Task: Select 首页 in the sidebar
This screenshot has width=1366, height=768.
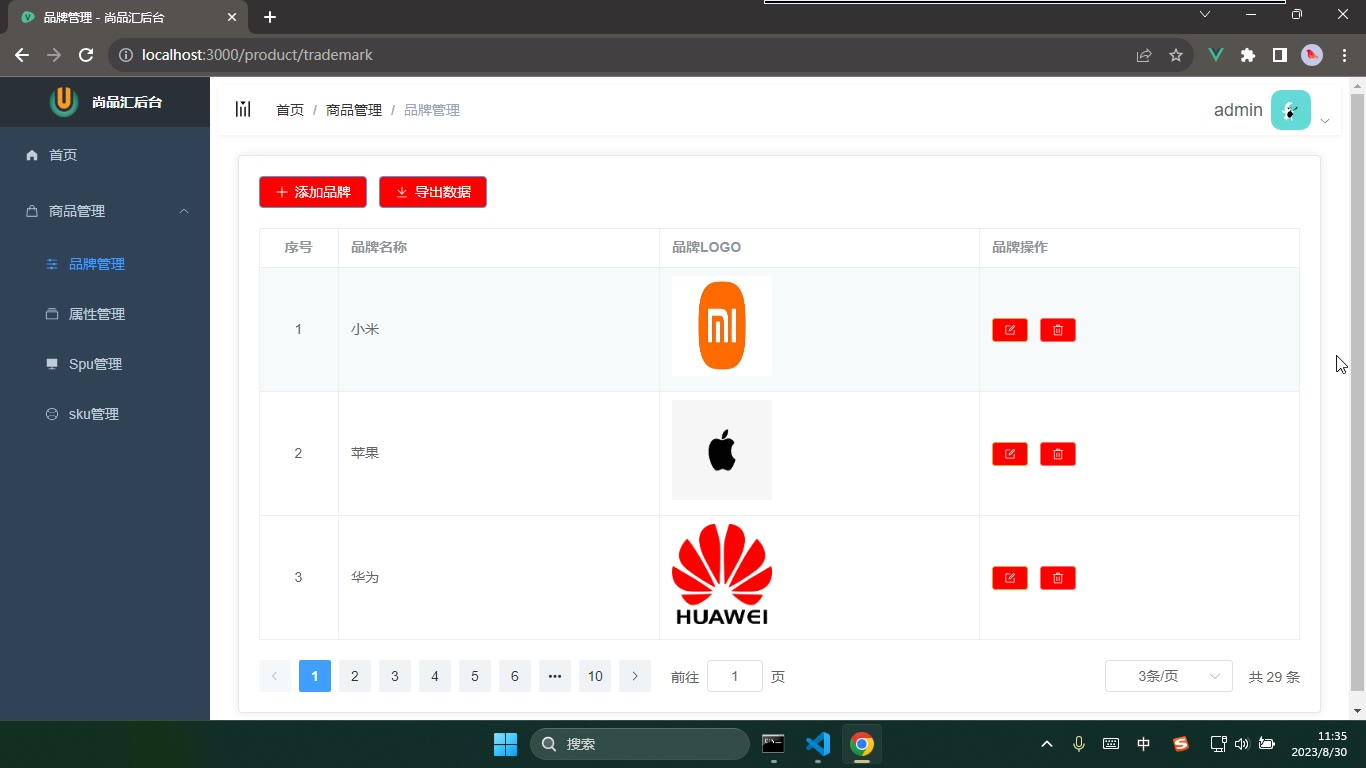Action: coord(105,155)
